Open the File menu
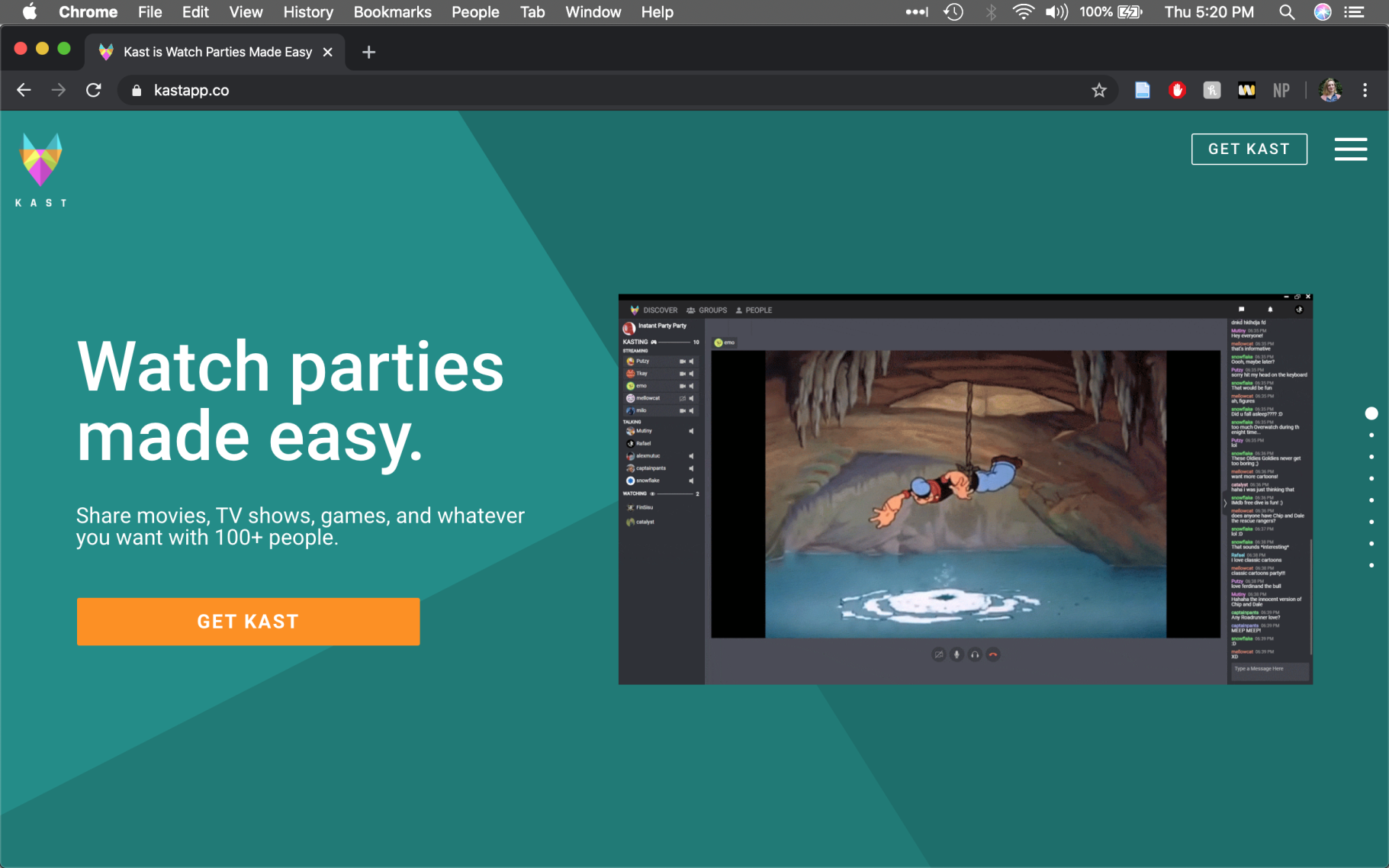The width and height of the screenshot is (1389, 868). (x=150, y=11)
